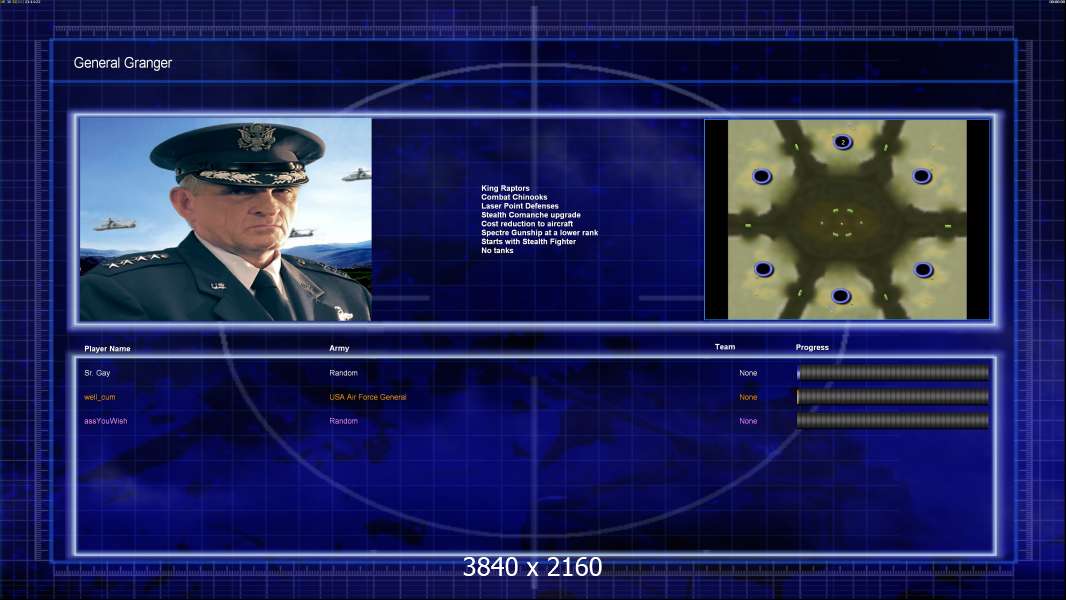Viewport: 1066px width, 600px height.
Task: Click the 'Team' column header
Action: click(x=725, y=347)
